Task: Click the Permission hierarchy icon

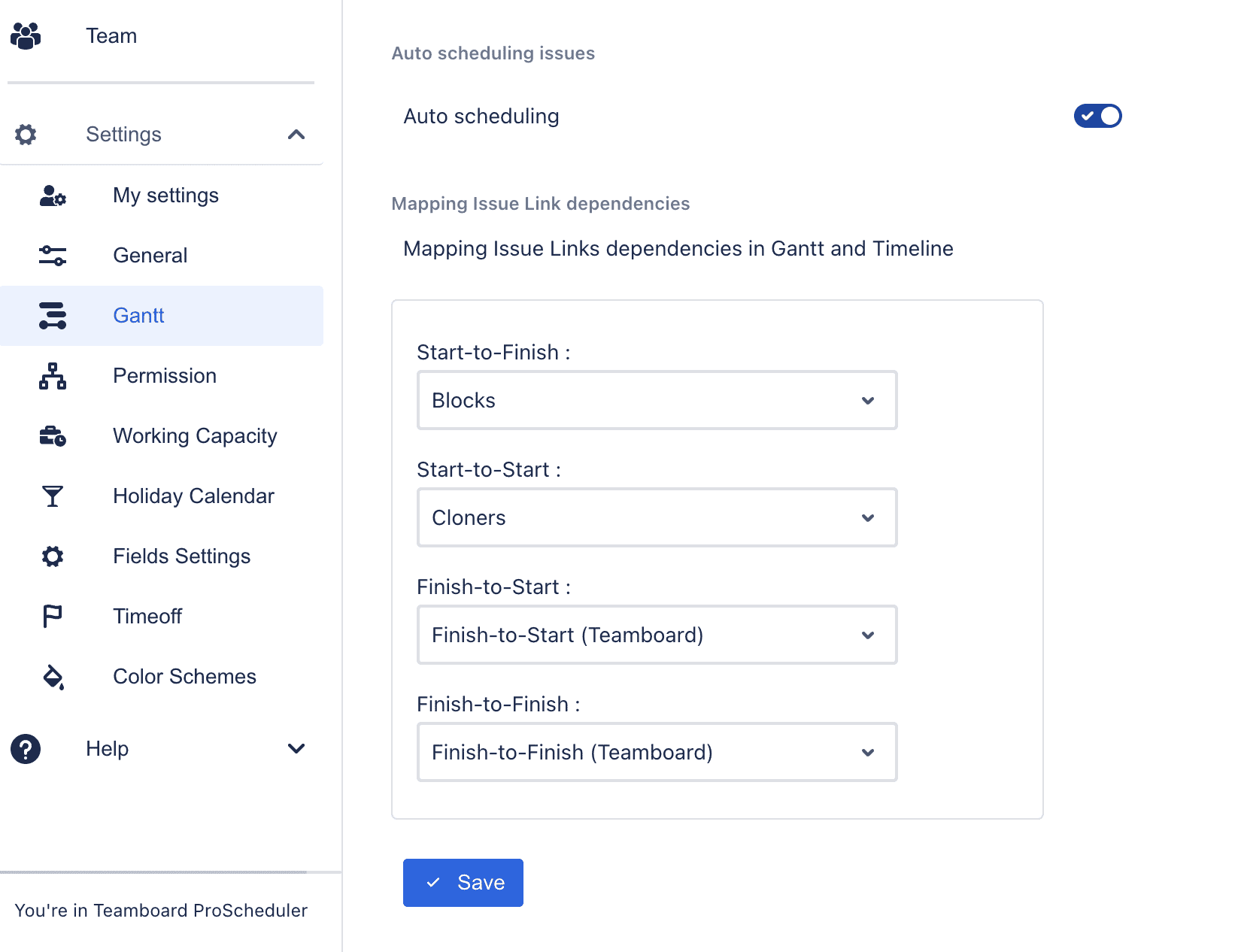Action: click(51, 376)
